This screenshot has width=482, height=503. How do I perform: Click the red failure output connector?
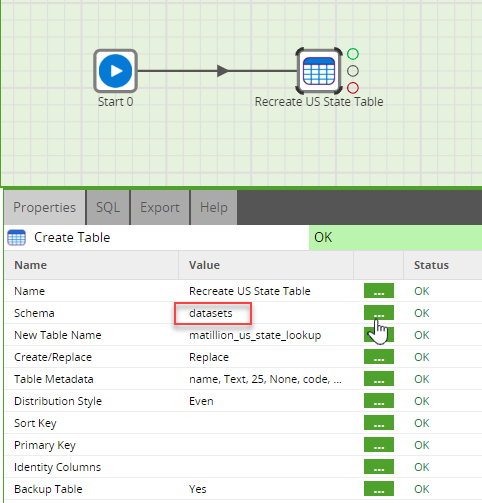(x=353, y=88)
